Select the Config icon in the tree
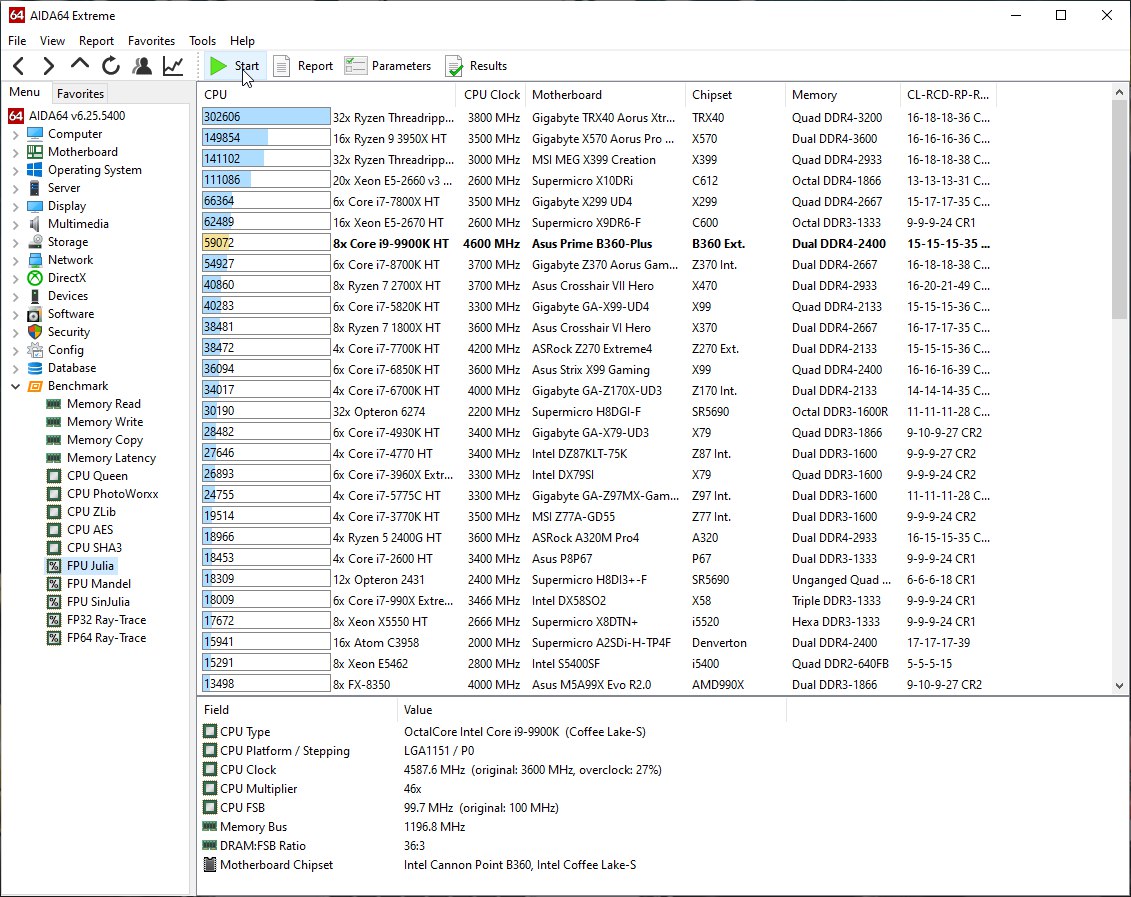 [x=35, y=350]
